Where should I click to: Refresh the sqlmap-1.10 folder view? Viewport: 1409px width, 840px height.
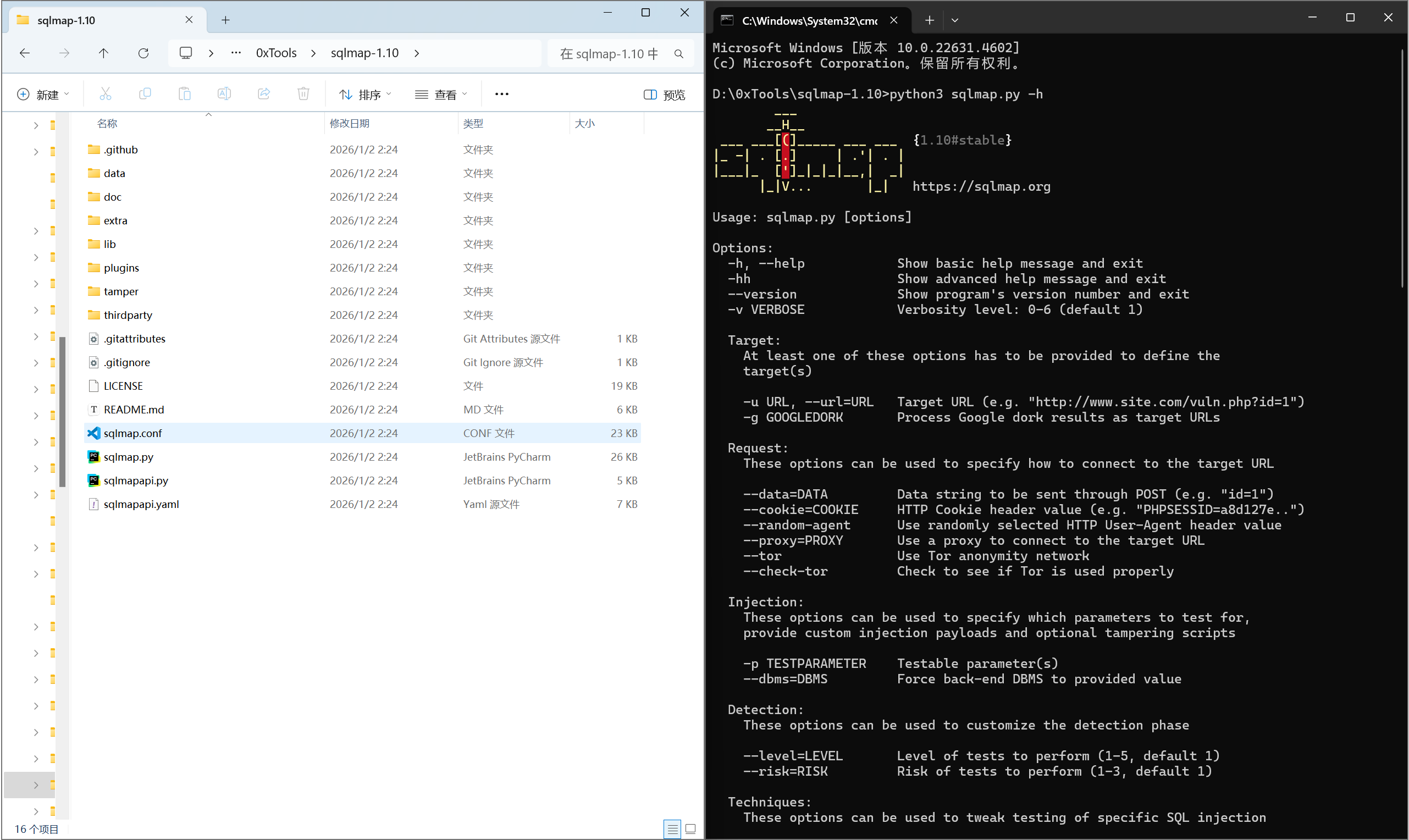point(143,53)
